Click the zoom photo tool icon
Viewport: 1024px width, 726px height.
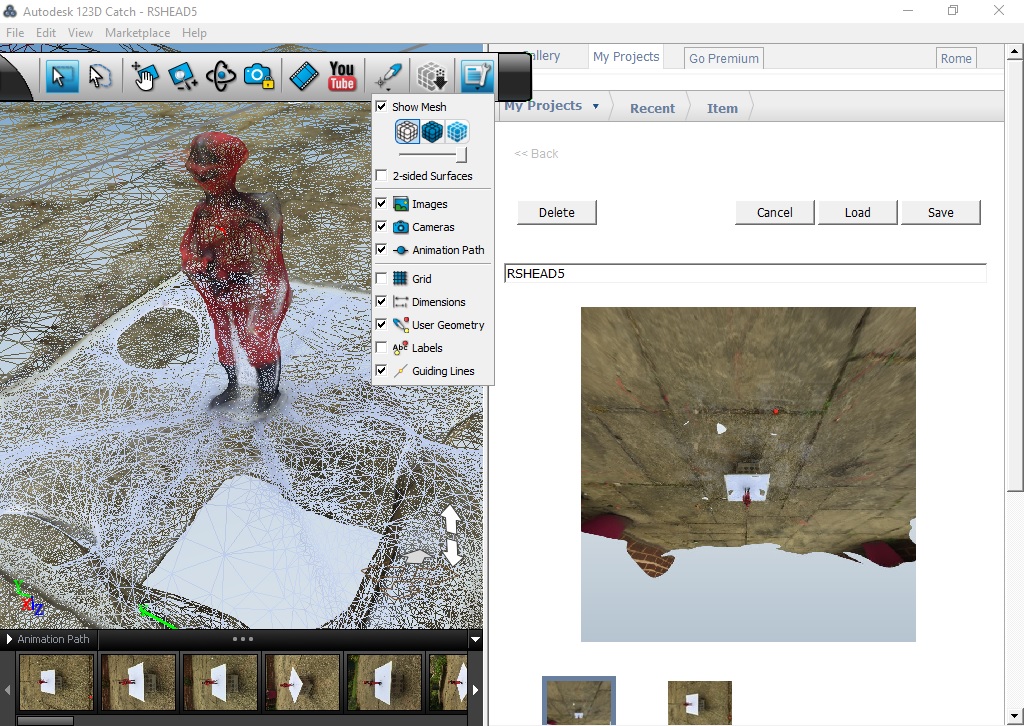(183, 76)
